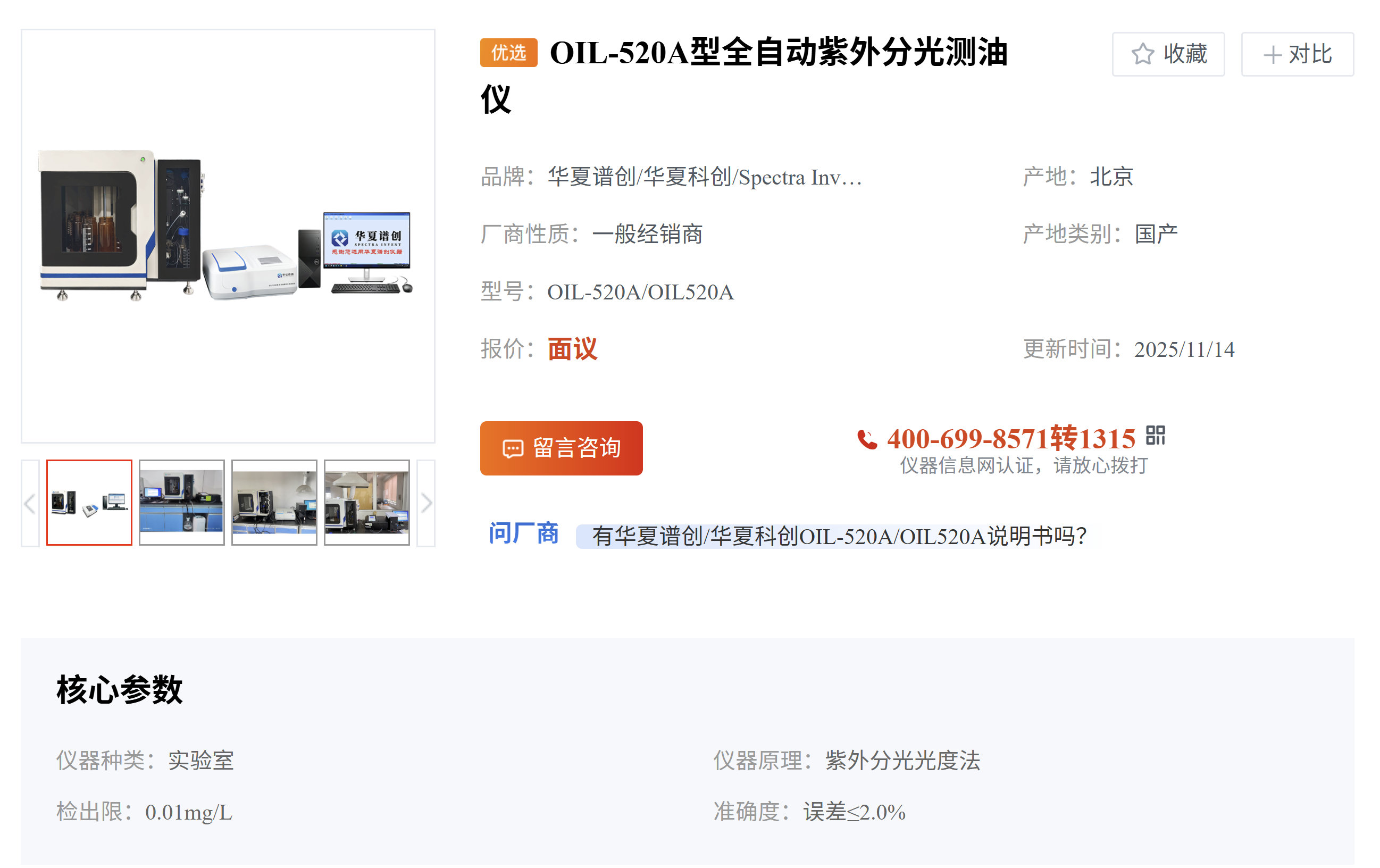Select the fourth thumbnail with fume hood
Image resolution: width=1380 pixels, height=868 pixels.
coord(367,503)
